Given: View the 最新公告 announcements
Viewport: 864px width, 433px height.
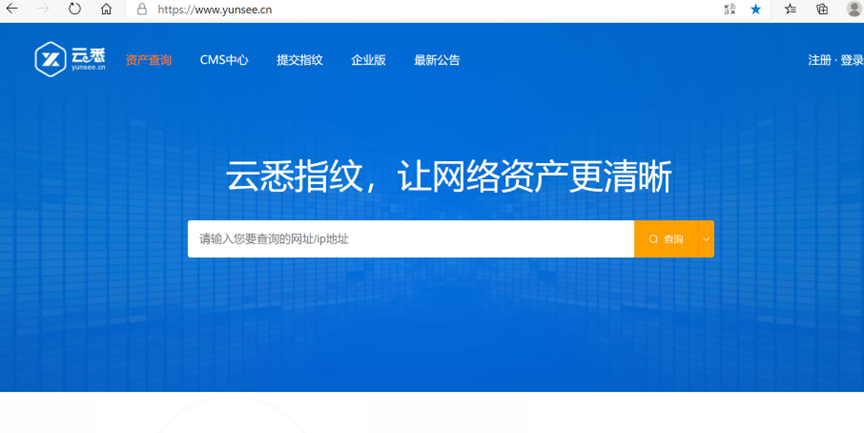Looking at the screenshot, I should [x=437, y=60].
